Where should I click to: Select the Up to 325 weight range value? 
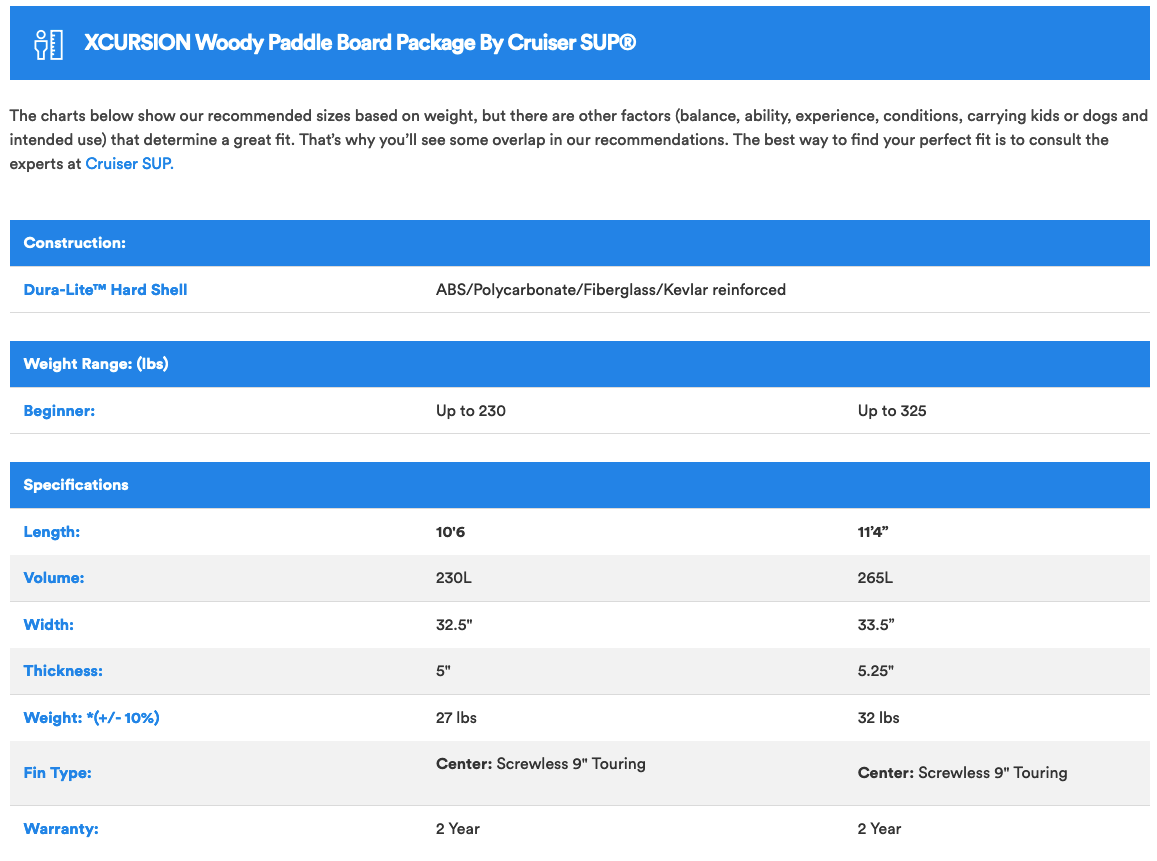pos(892,411)
